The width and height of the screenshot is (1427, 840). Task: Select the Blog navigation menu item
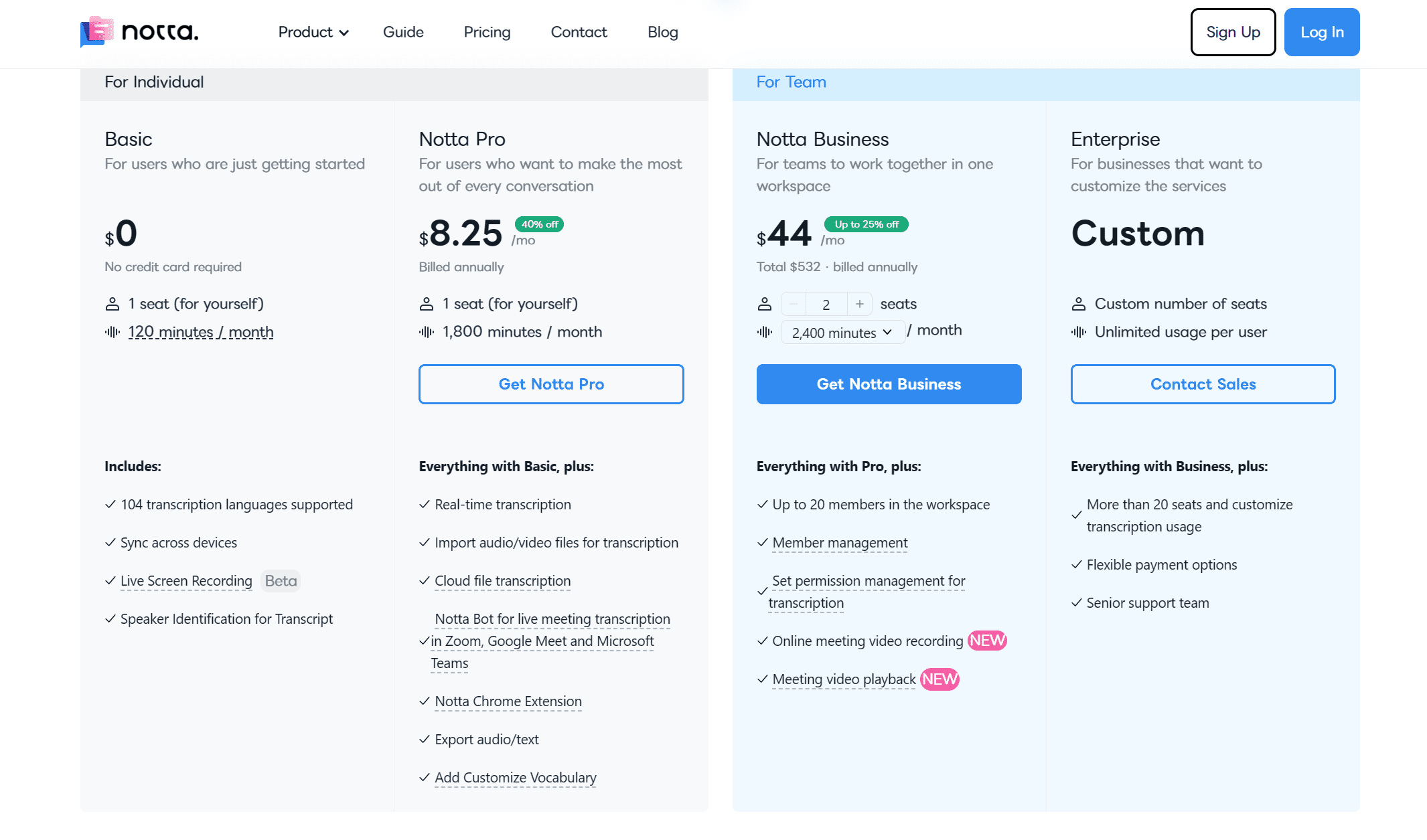[x=663, y=31]
